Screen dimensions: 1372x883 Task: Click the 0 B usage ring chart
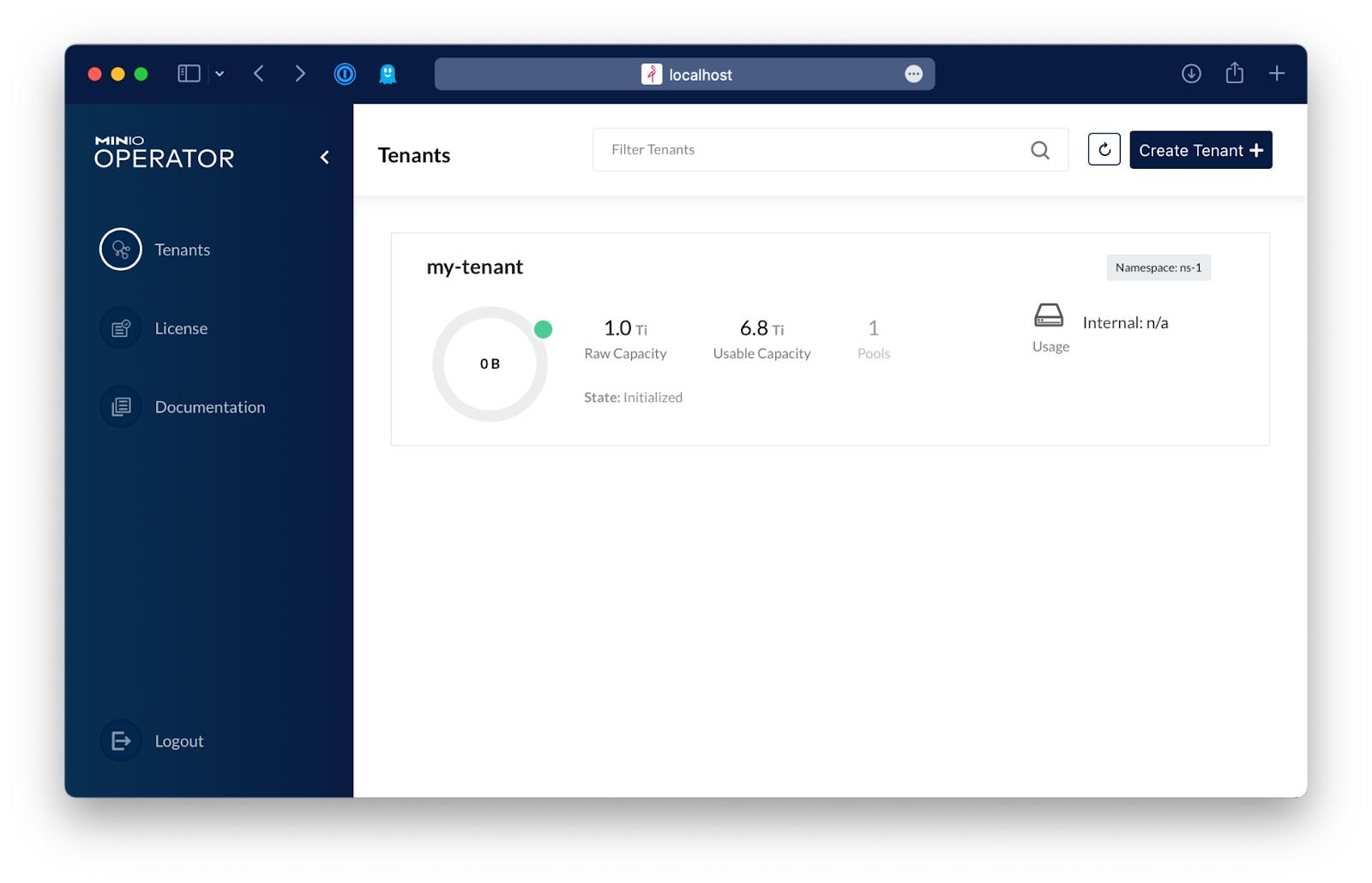(490, 364)
